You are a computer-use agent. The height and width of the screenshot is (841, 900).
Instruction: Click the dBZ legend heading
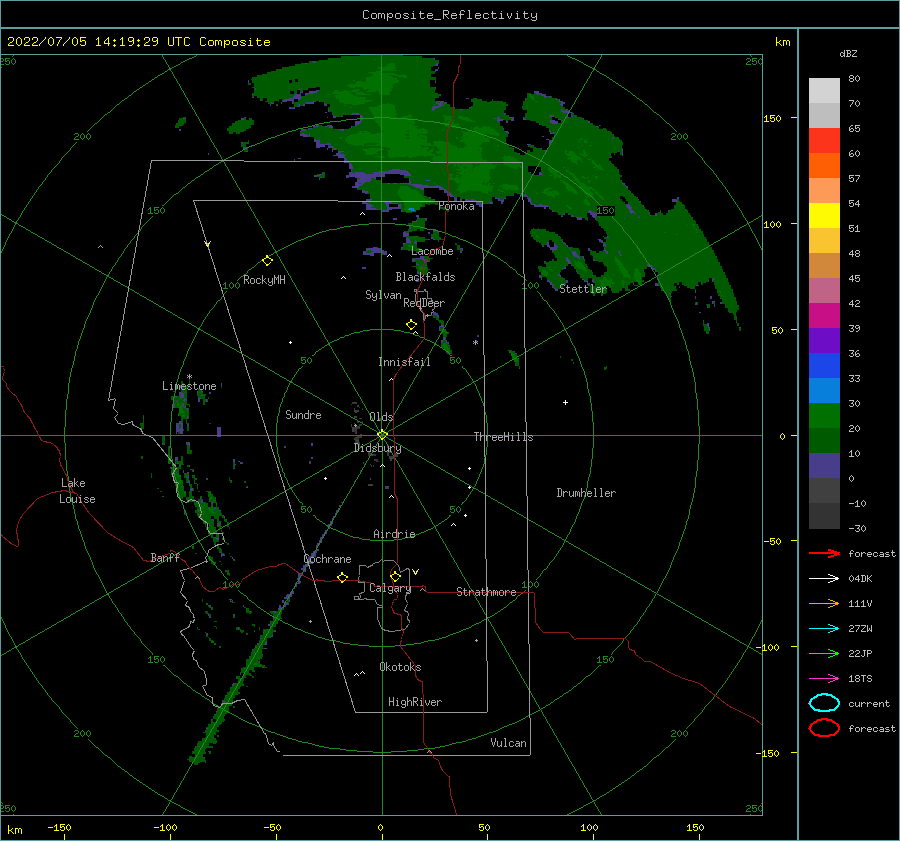coord(848,54)
